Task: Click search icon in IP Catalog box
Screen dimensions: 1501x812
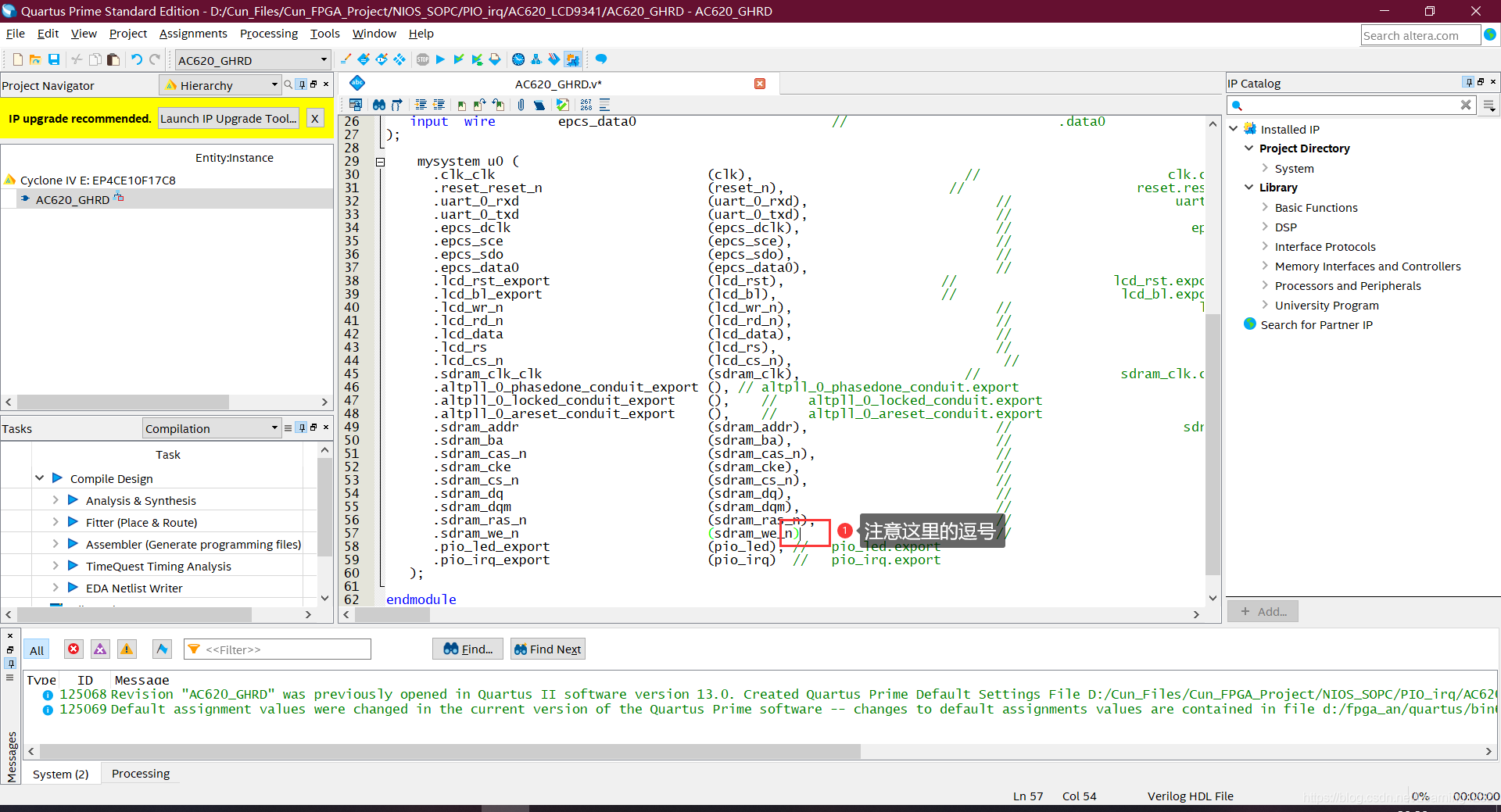Action: coord(1237,106)
